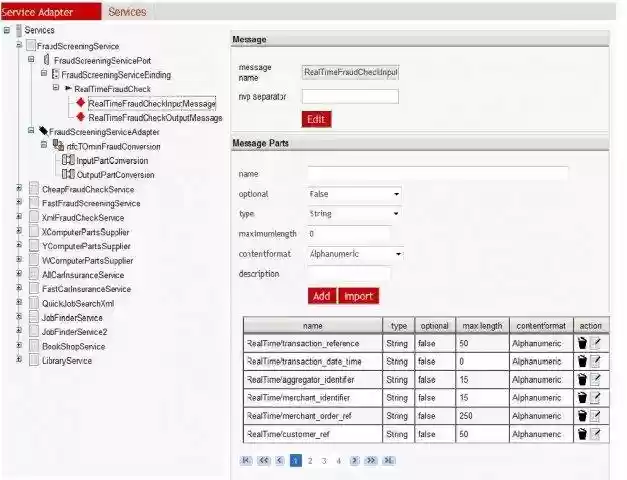Select YComputerPartsSupplier in the tree

(x=86, y=246)
